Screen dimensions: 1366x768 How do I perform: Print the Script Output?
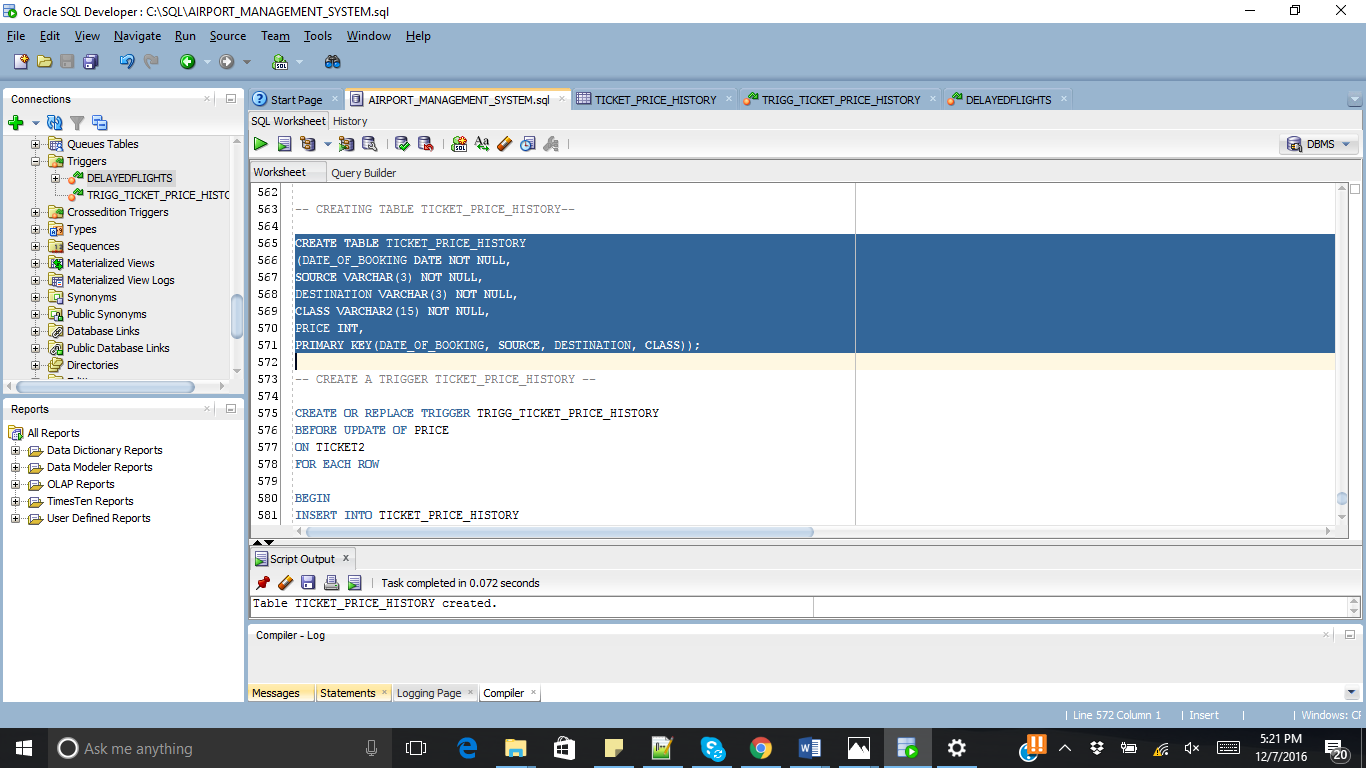331,583
